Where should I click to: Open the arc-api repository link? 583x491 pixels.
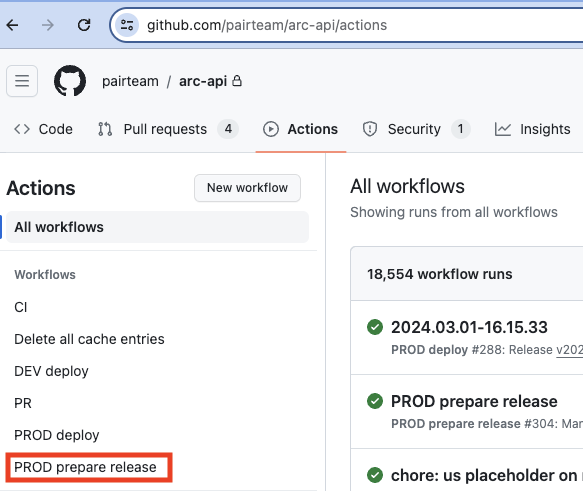coord(203,81)
